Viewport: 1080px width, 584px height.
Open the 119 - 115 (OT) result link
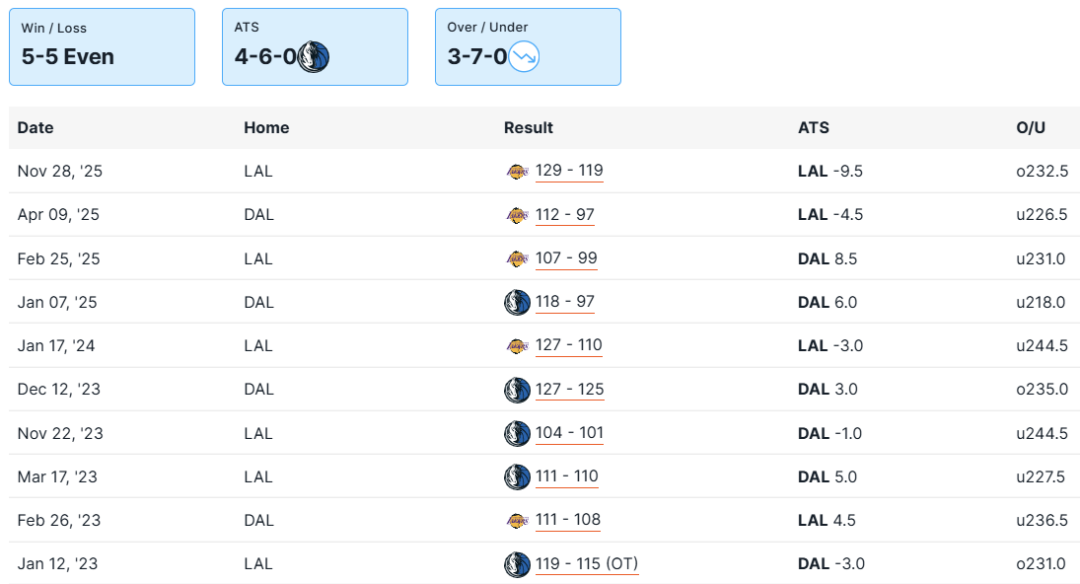tap(586, 564)
